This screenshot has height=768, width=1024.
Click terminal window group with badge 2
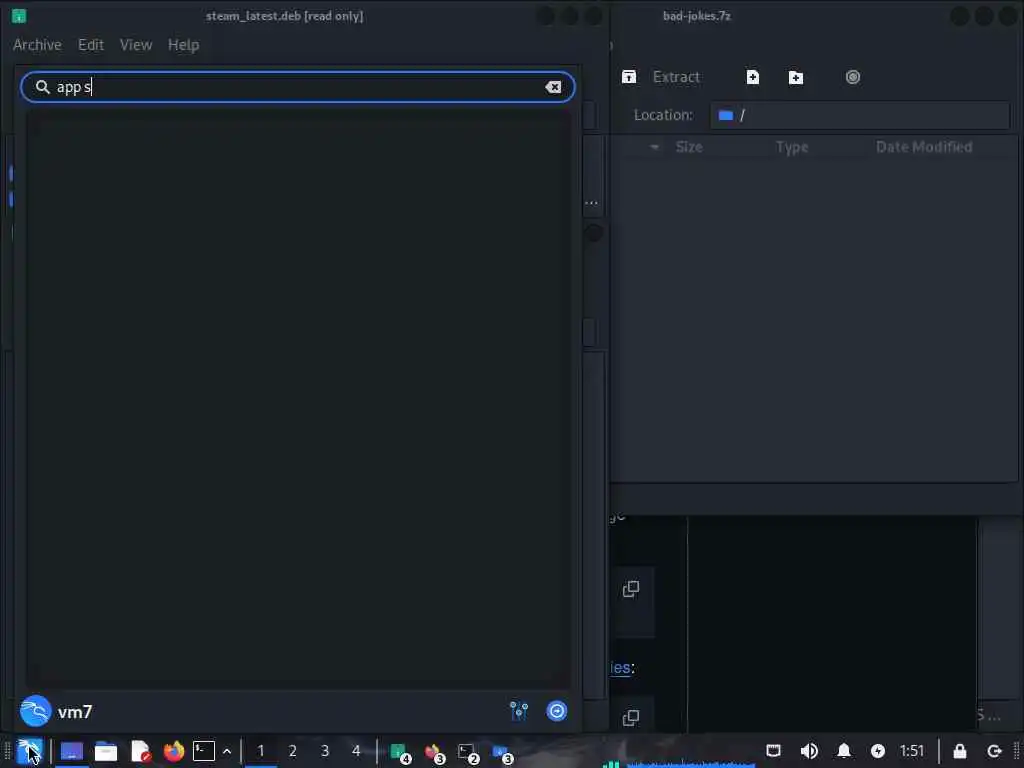[x=468, y=753]
